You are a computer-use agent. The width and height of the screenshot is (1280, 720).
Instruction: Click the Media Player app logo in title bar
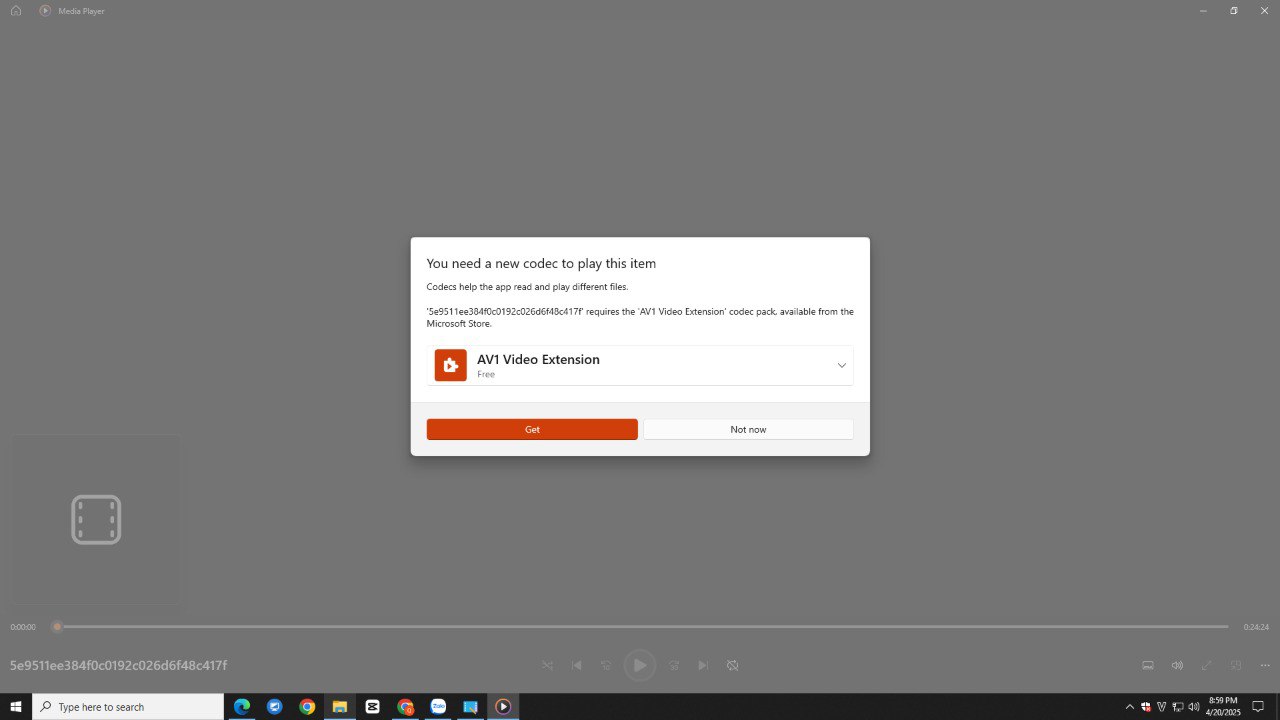click(x=45, y=10)
